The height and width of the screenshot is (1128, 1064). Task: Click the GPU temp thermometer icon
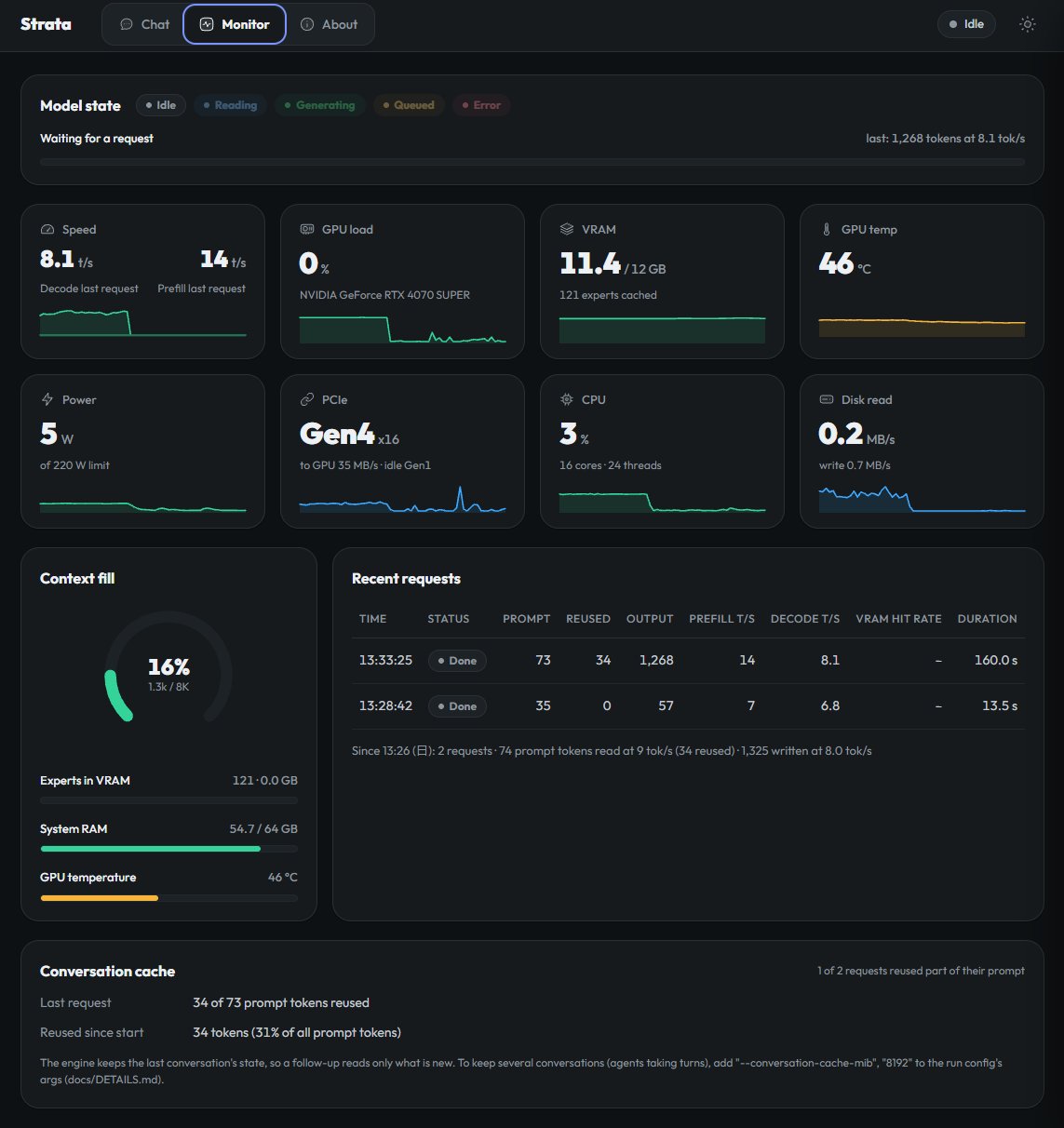click(827, 230)
